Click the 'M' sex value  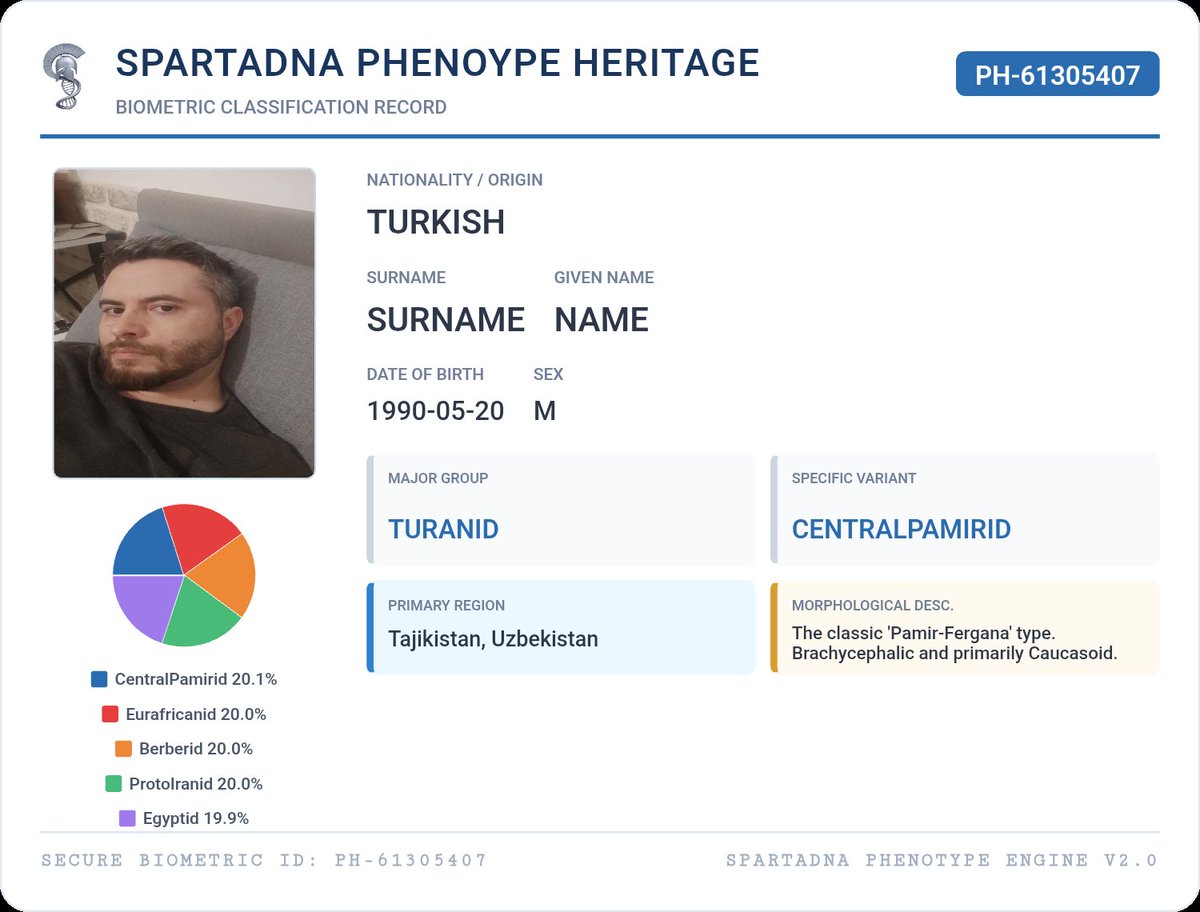click(545, 411)
